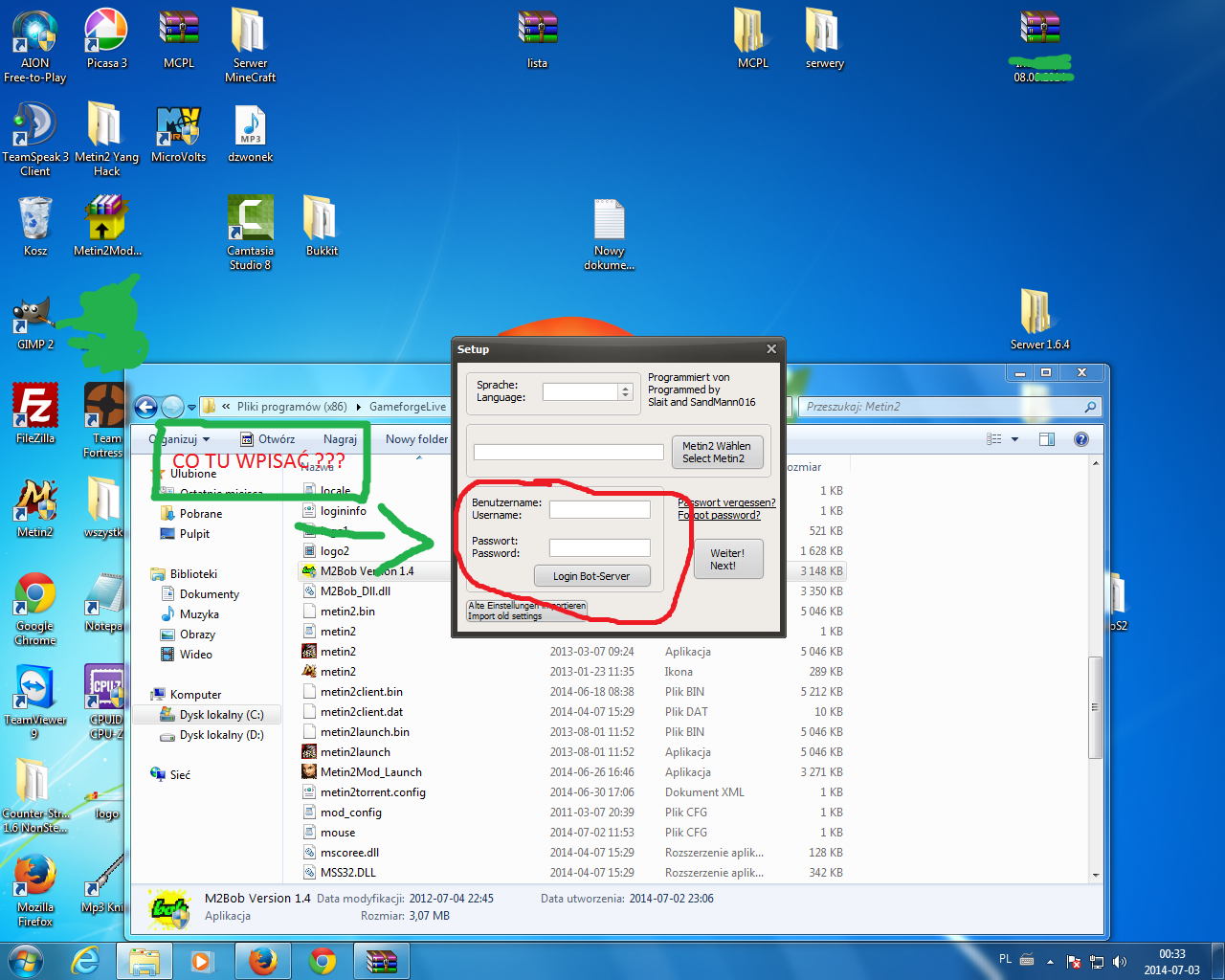This screenshot has width=1225, height=980.
Task: Click Import old settings button
Action: pyautogui.click(x=526, y=611)
